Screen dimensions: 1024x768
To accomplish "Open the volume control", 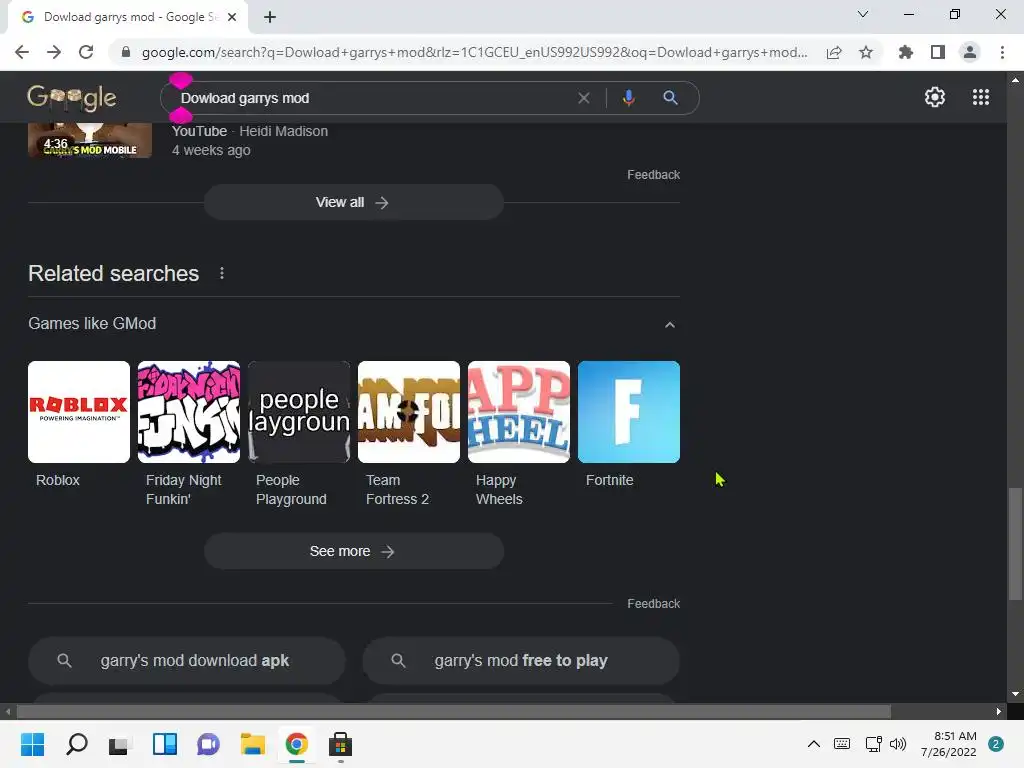I will tap(898, 744).
